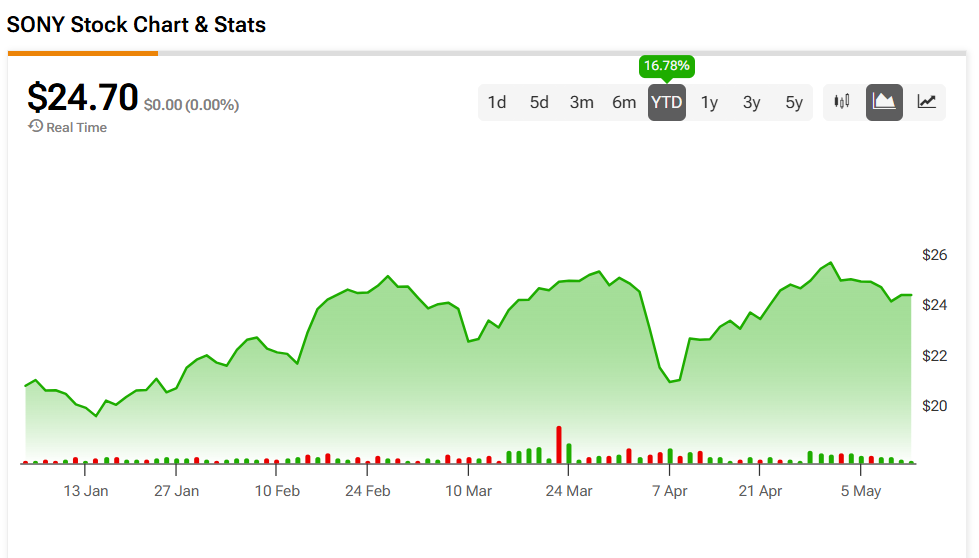The image size is (979, 558).
Task: Click the 10 Mar date label
Action: click(x=468, y=491)
